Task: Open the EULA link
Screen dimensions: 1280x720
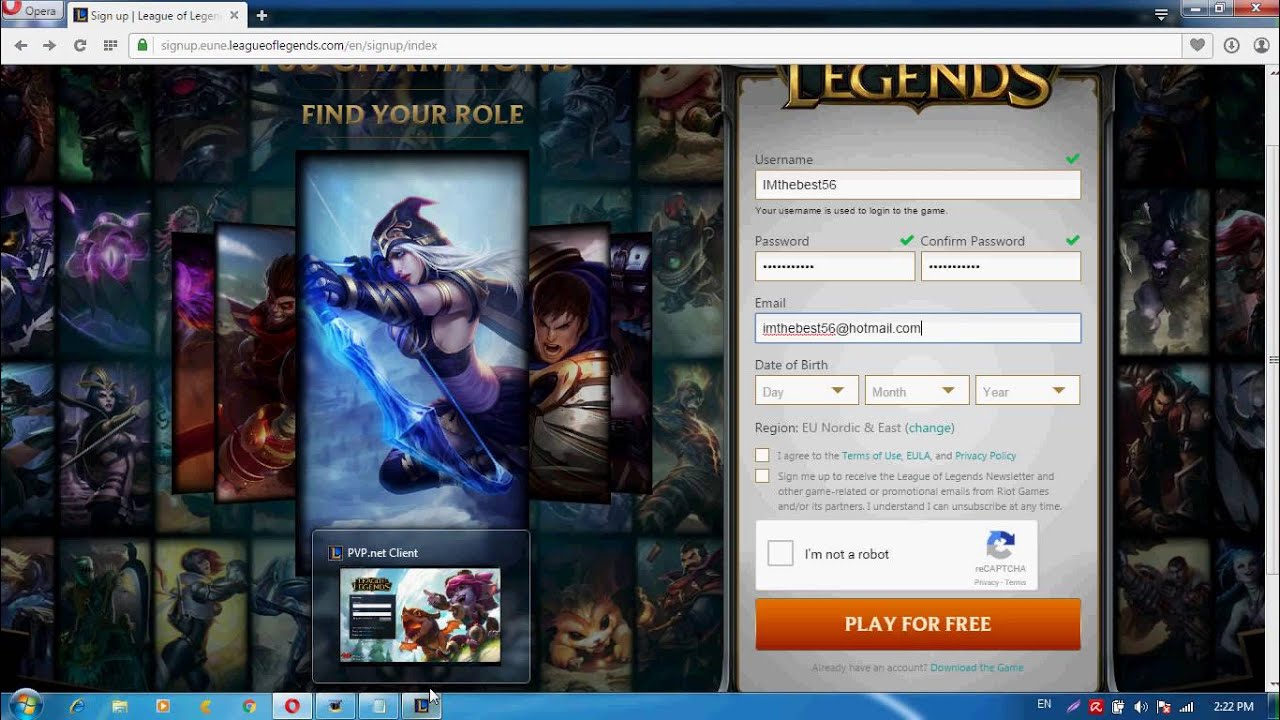Action: (x=918, y=456)
